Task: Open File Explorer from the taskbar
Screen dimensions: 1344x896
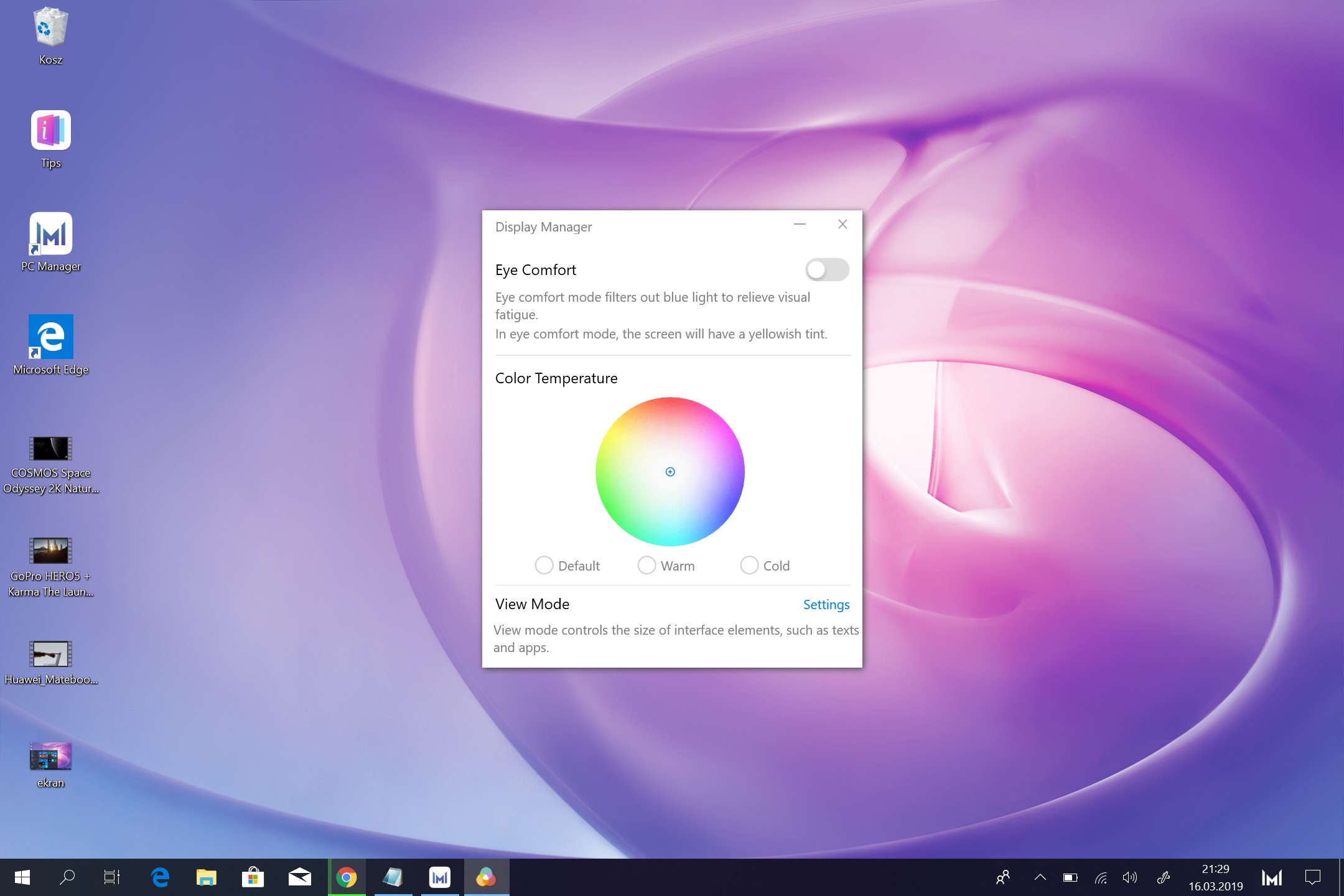Action: [x=207, y=877]
